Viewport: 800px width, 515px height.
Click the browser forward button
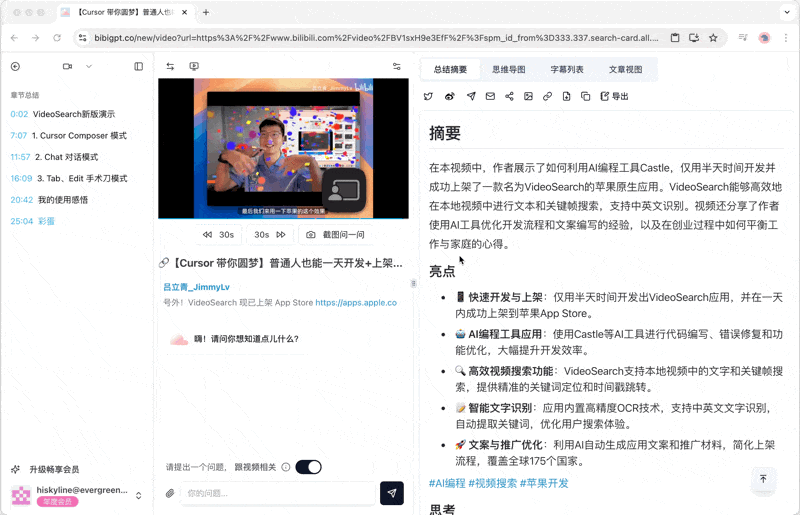(x=35, y=38)
